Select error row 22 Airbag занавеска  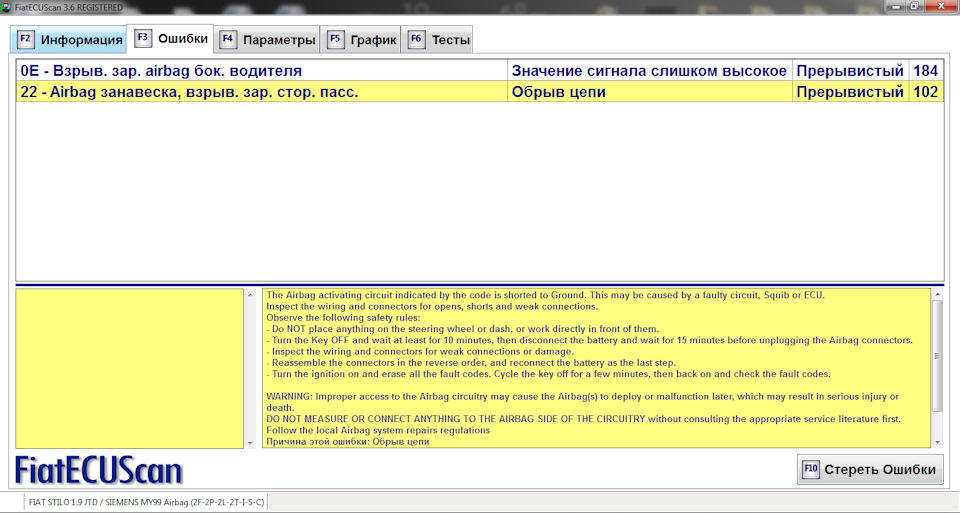(480, 92)
